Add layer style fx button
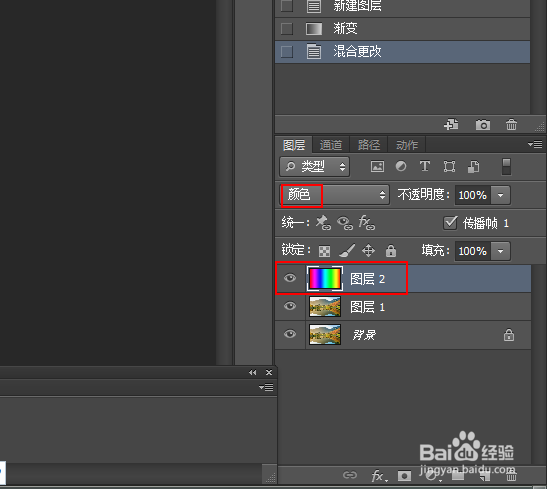The width and height of the screenshot is (547, 489). pyautogui.click(x=380, y=476)
